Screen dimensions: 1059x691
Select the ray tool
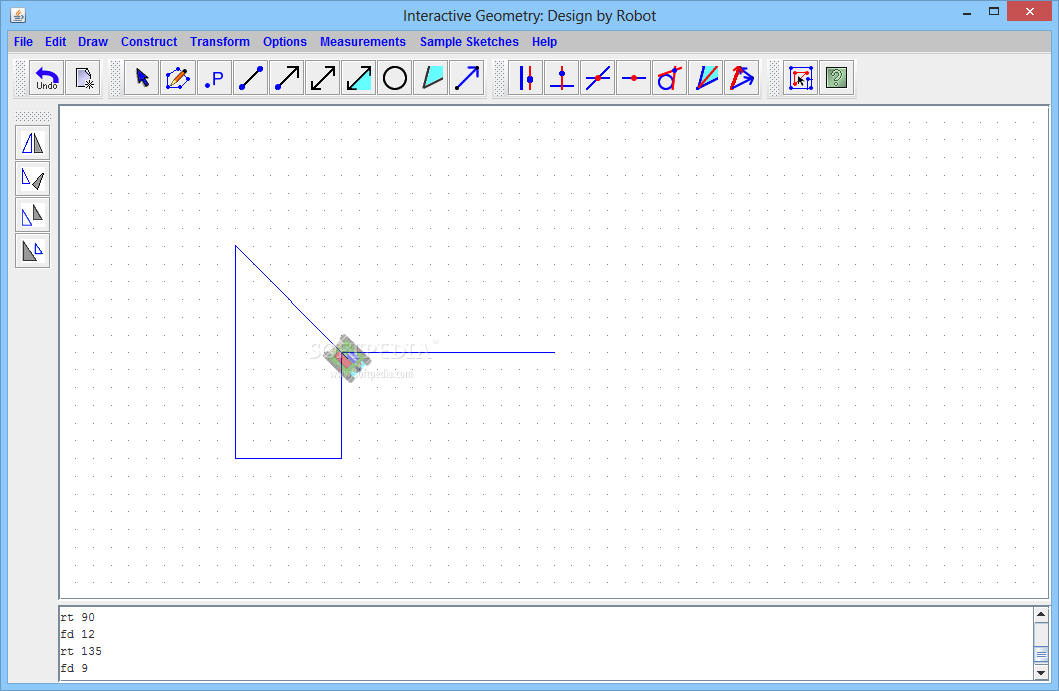(286, 78)
